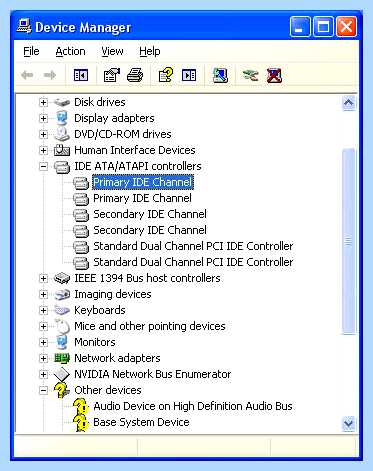Click the Display adapters monitor icon
The height and width of the screenshot is (471, 373).
(62, 118)
